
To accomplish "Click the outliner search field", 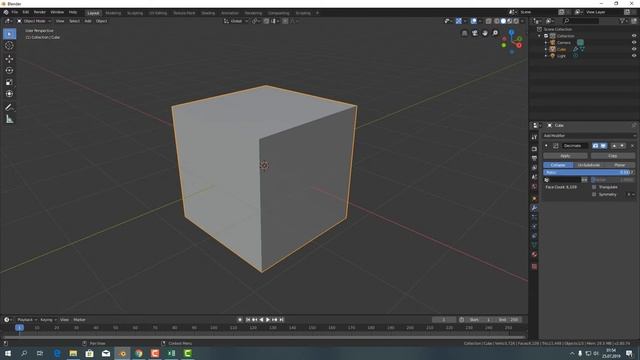I will 581,21.
